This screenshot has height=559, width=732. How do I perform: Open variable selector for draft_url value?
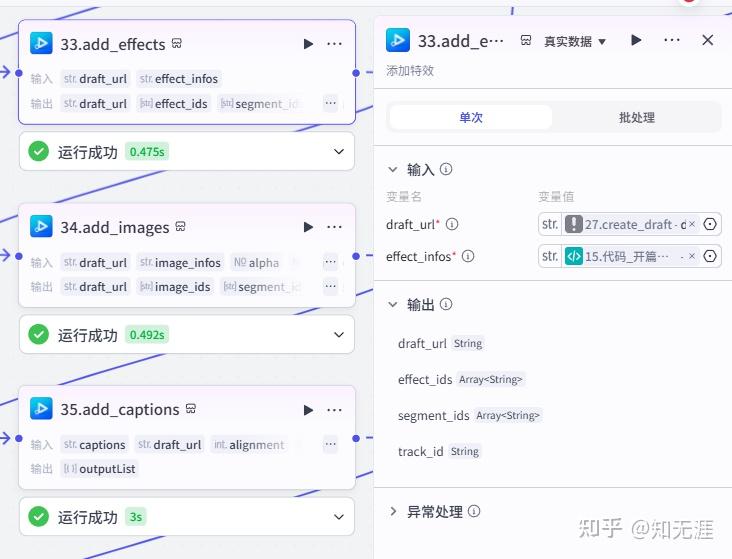click(710, 225)
